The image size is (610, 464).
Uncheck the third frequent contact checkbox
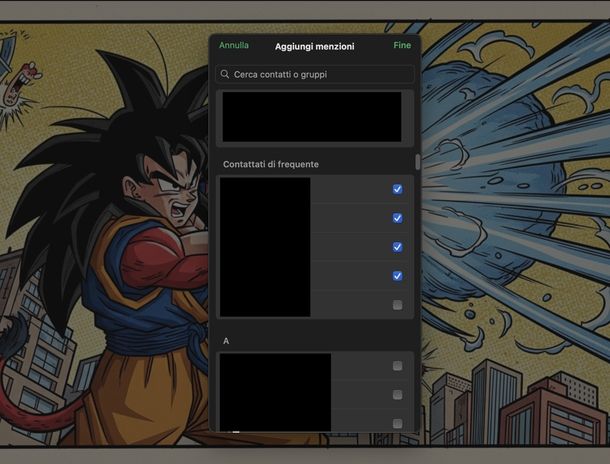point(397,247)
